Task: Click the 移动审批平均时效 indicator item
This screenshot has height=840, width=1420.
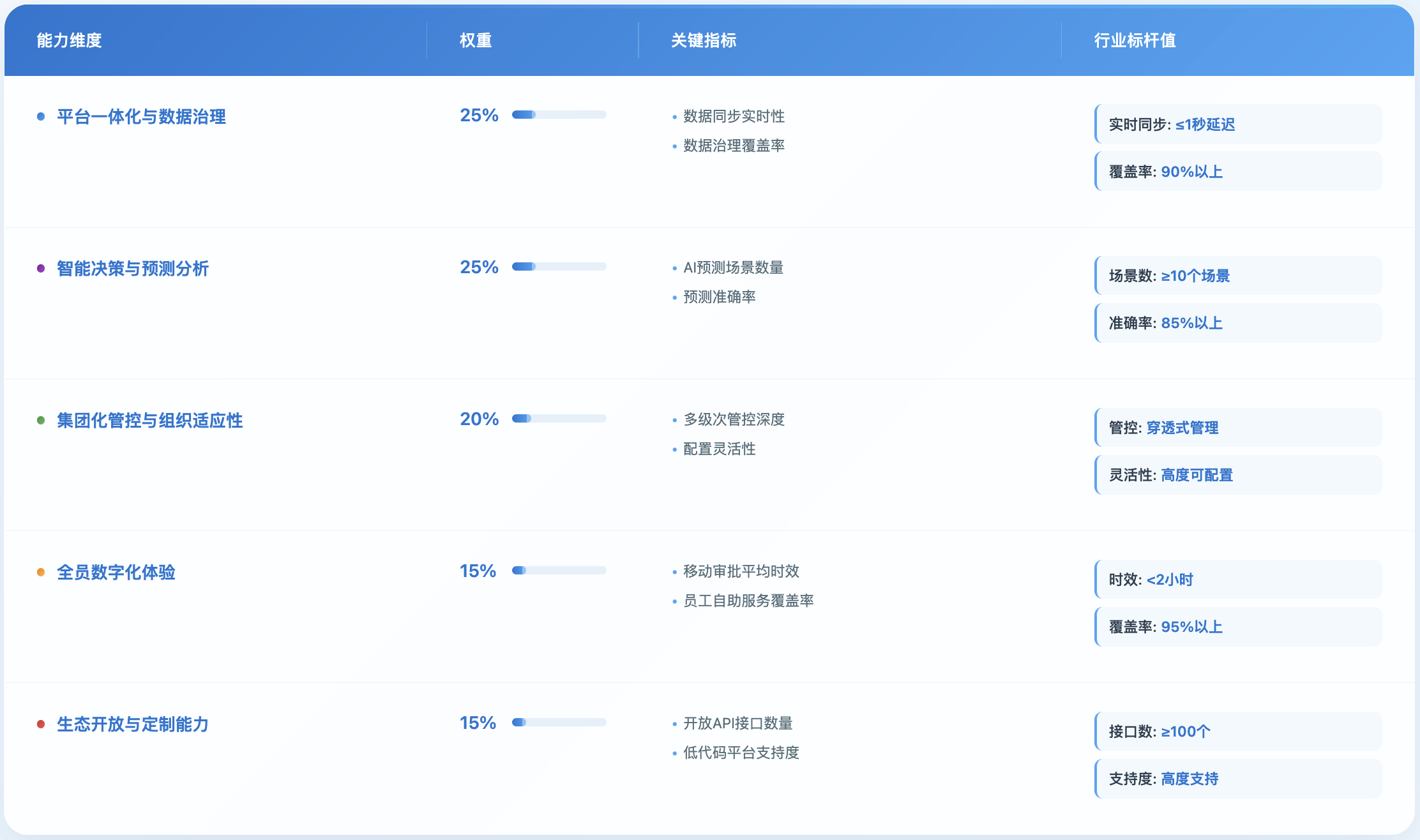Action: click(x=741, y=571)
